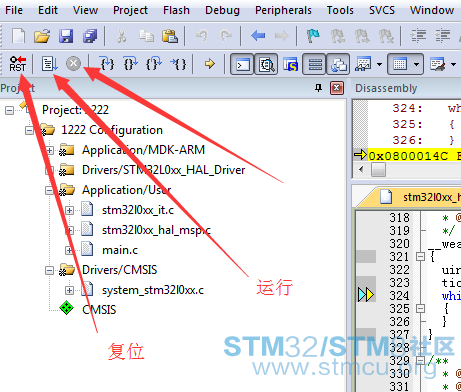Select the Drivers/STM32L0xx_HAL_Driver folder

163,170
